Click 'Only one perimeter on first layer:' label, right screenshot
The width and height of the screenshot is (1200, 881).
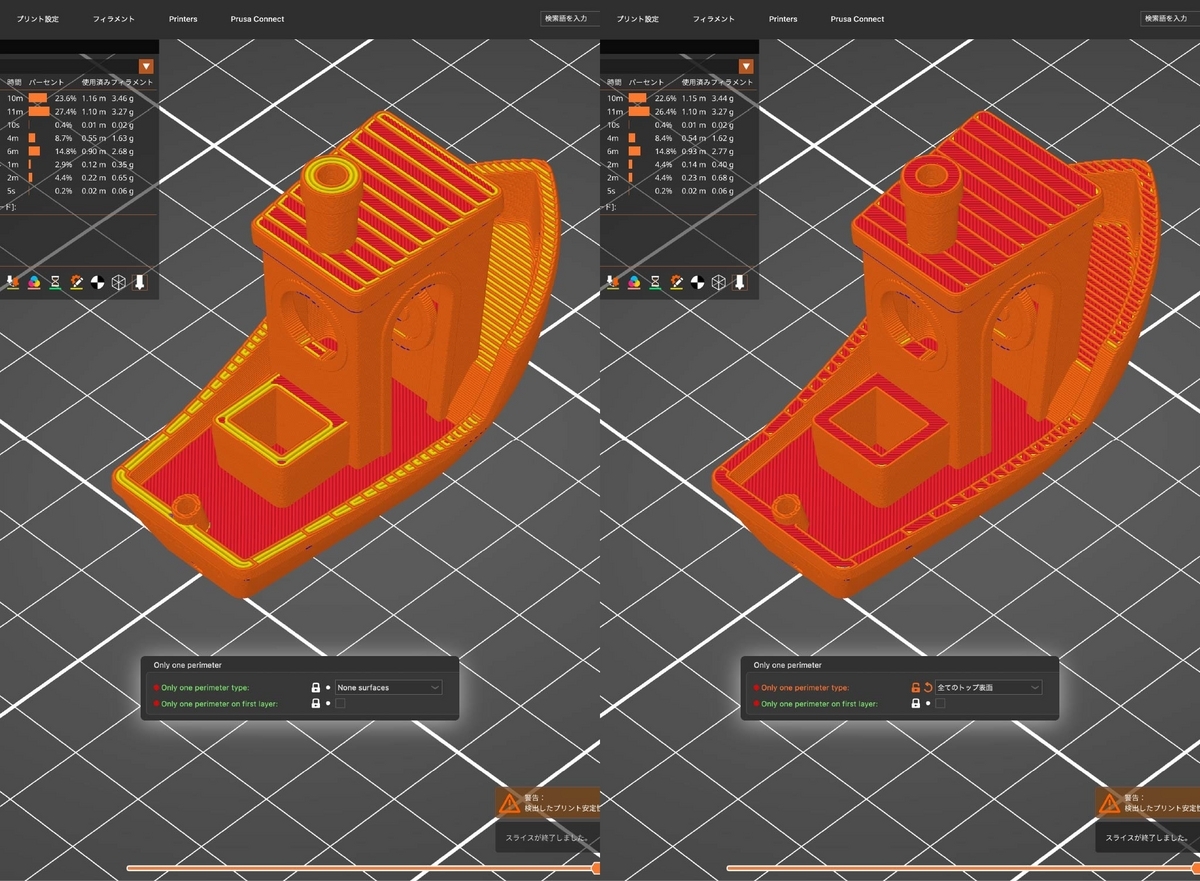(819, 704)
